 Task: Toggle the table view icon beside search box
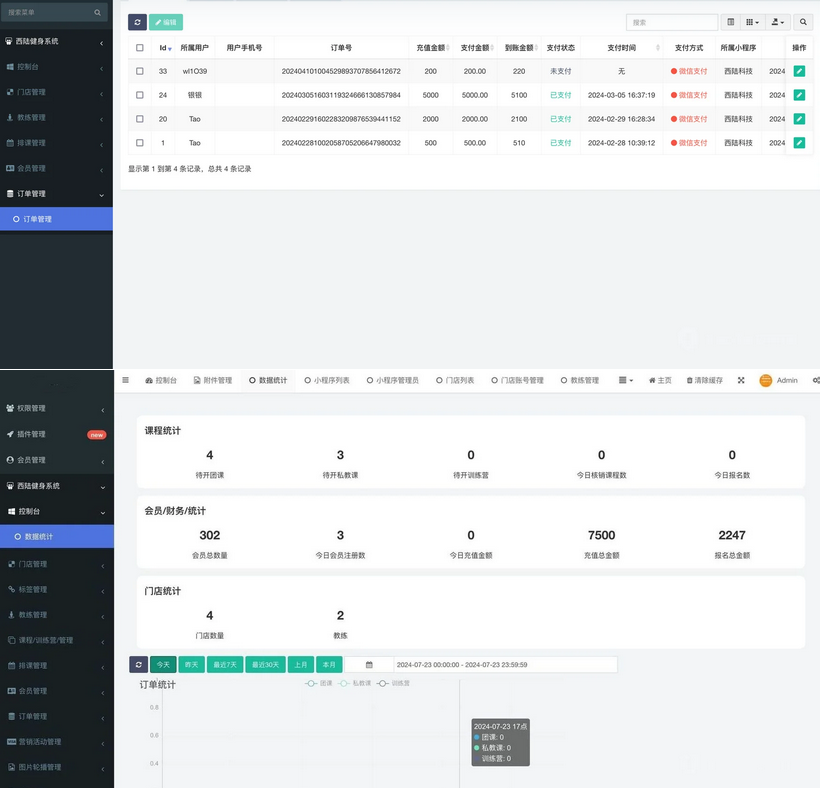point(730,22)
